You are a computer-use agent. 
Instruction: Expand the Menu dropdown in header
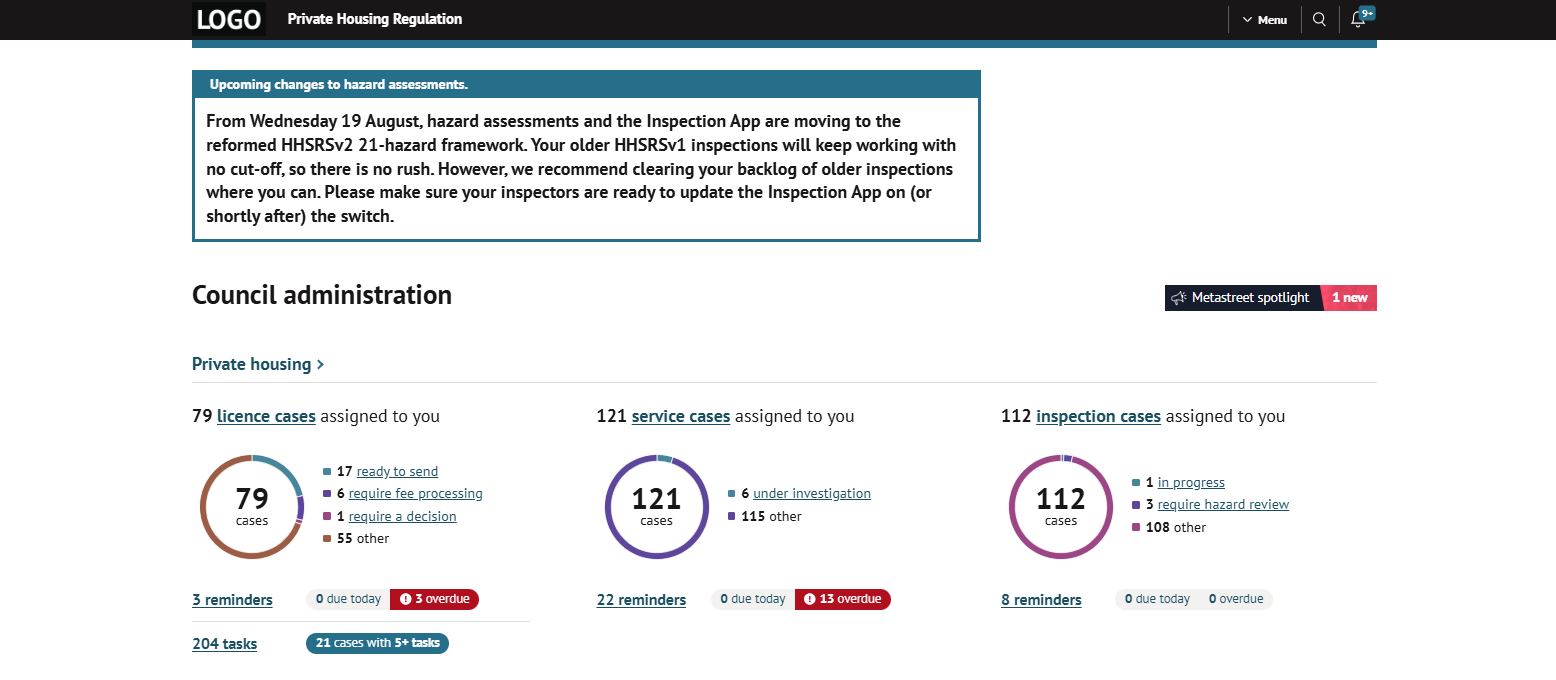[x=1264, y=19]
